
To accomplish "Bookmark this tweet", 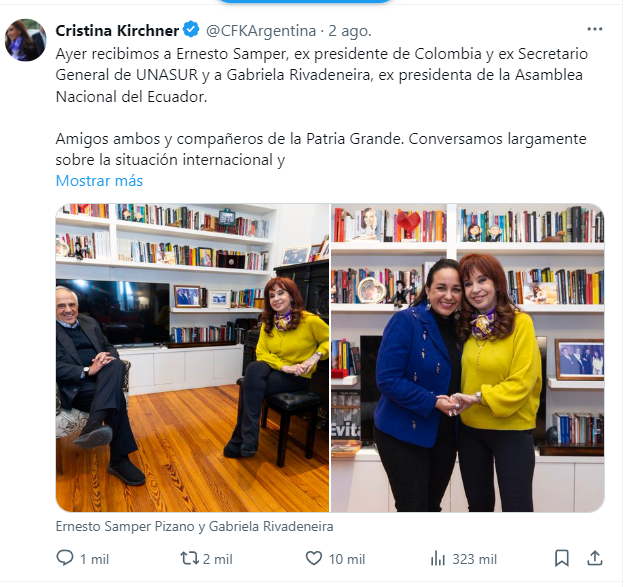I will tap(561, 558).
